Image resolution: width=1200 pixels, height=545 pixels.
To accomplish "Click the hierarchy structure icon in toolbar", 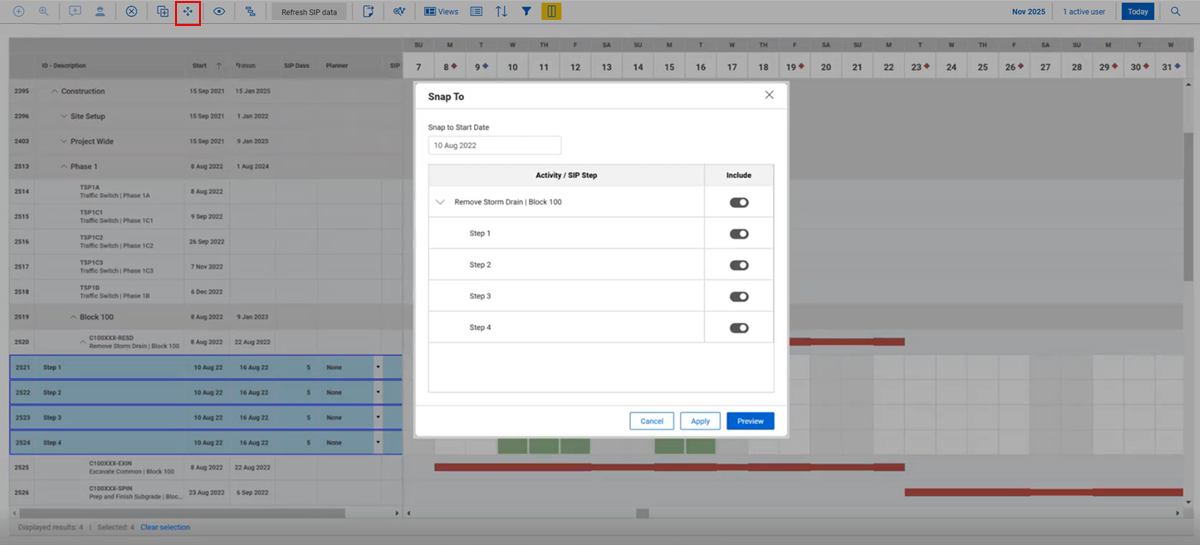I will tap(250, 12).
